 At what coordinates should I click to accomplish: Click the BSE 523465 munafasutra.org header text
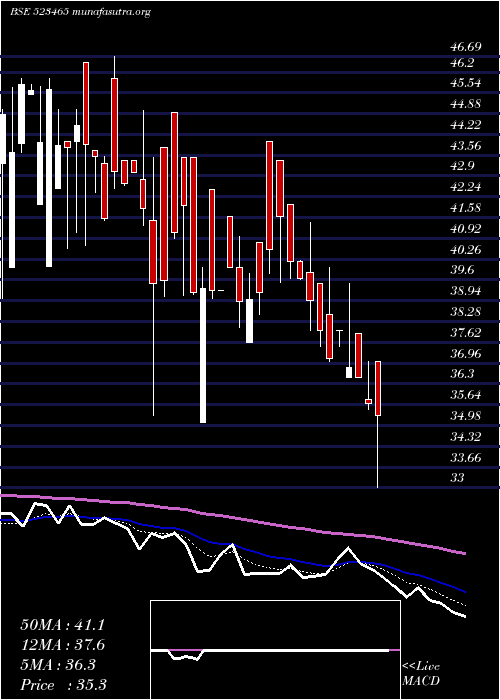click(x=80, y=12)
